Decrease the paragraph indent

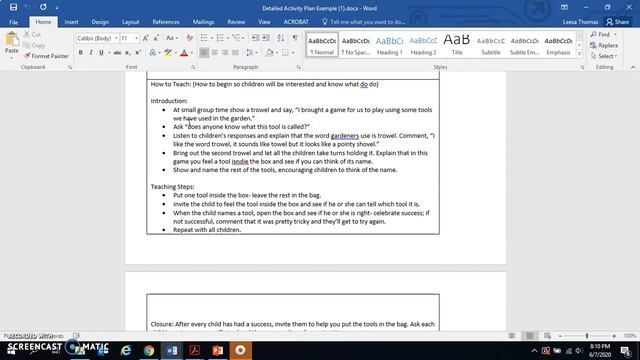256,38
